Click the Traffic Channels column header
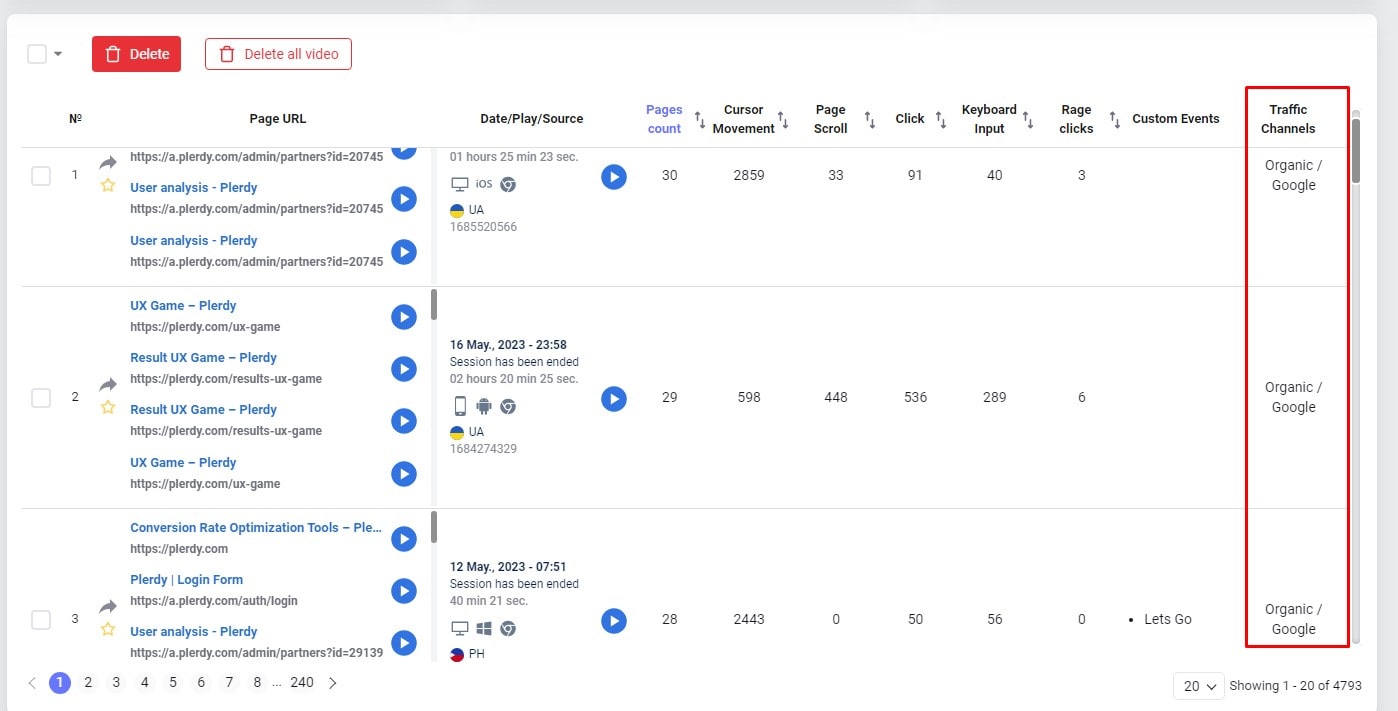The width and height of the screenshot is (1398, 711). [1288, 119]
